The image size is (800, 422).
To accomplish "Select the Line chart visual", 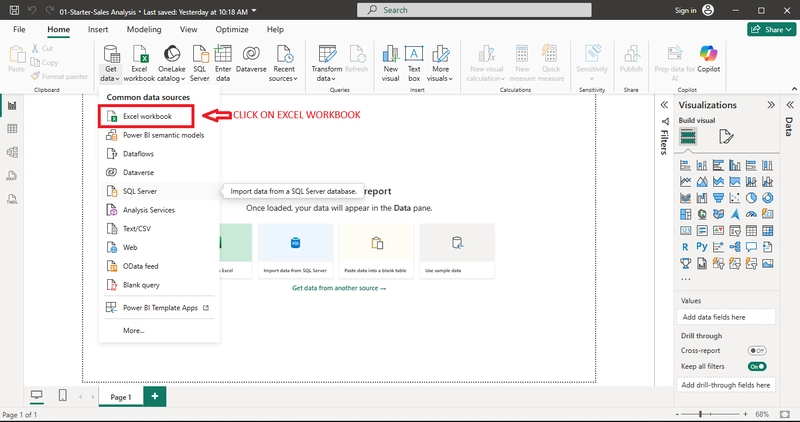I will [685, 182].
